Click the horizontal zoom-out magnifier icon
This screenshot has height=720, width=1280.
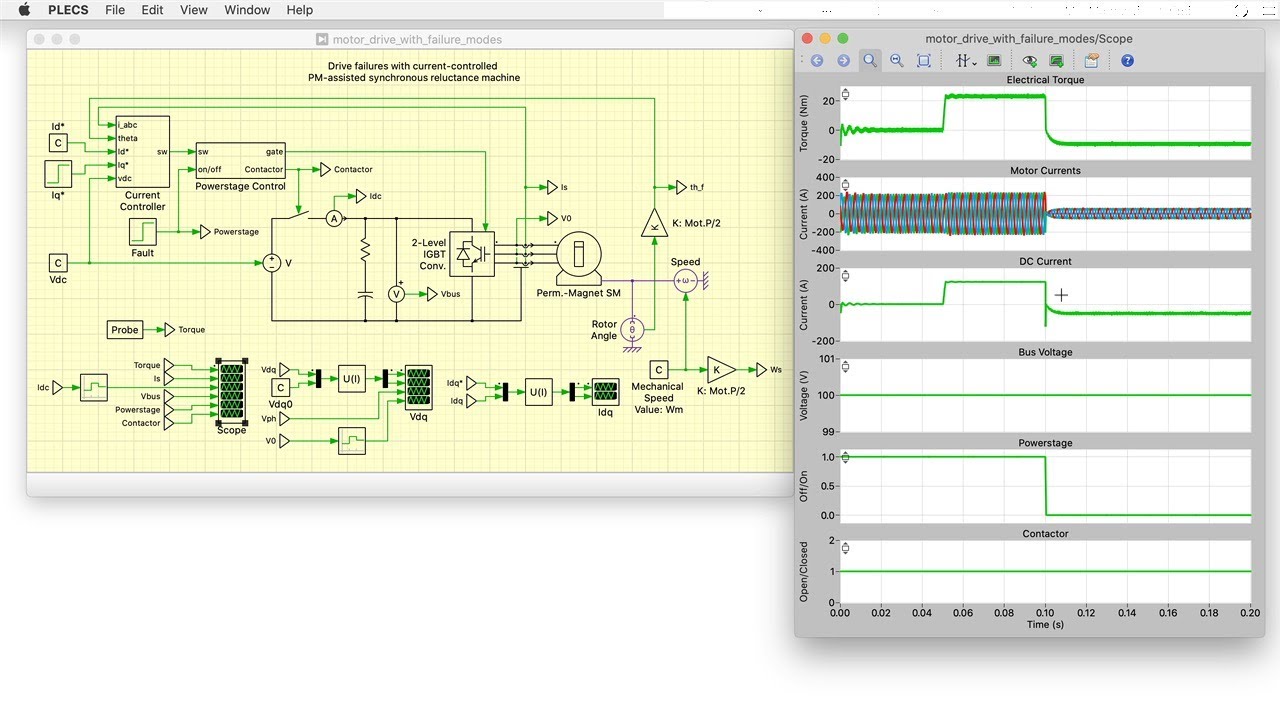(897, 61)
